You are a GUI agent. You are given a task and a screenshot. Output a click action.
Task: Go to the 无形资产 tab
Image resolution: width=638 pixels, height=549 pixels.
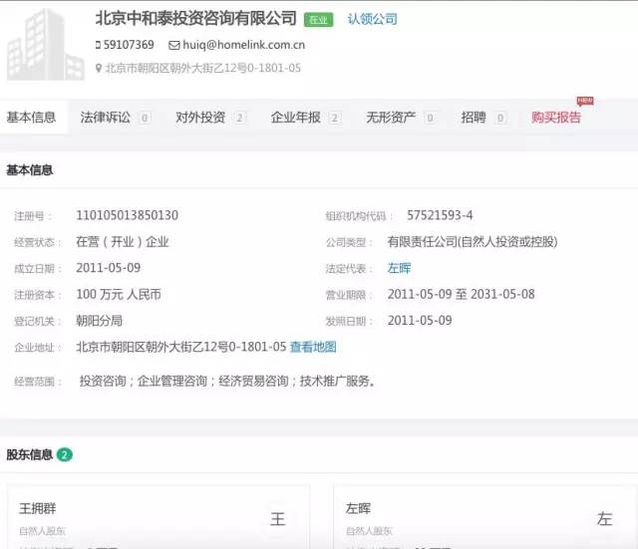coord(390,117)
